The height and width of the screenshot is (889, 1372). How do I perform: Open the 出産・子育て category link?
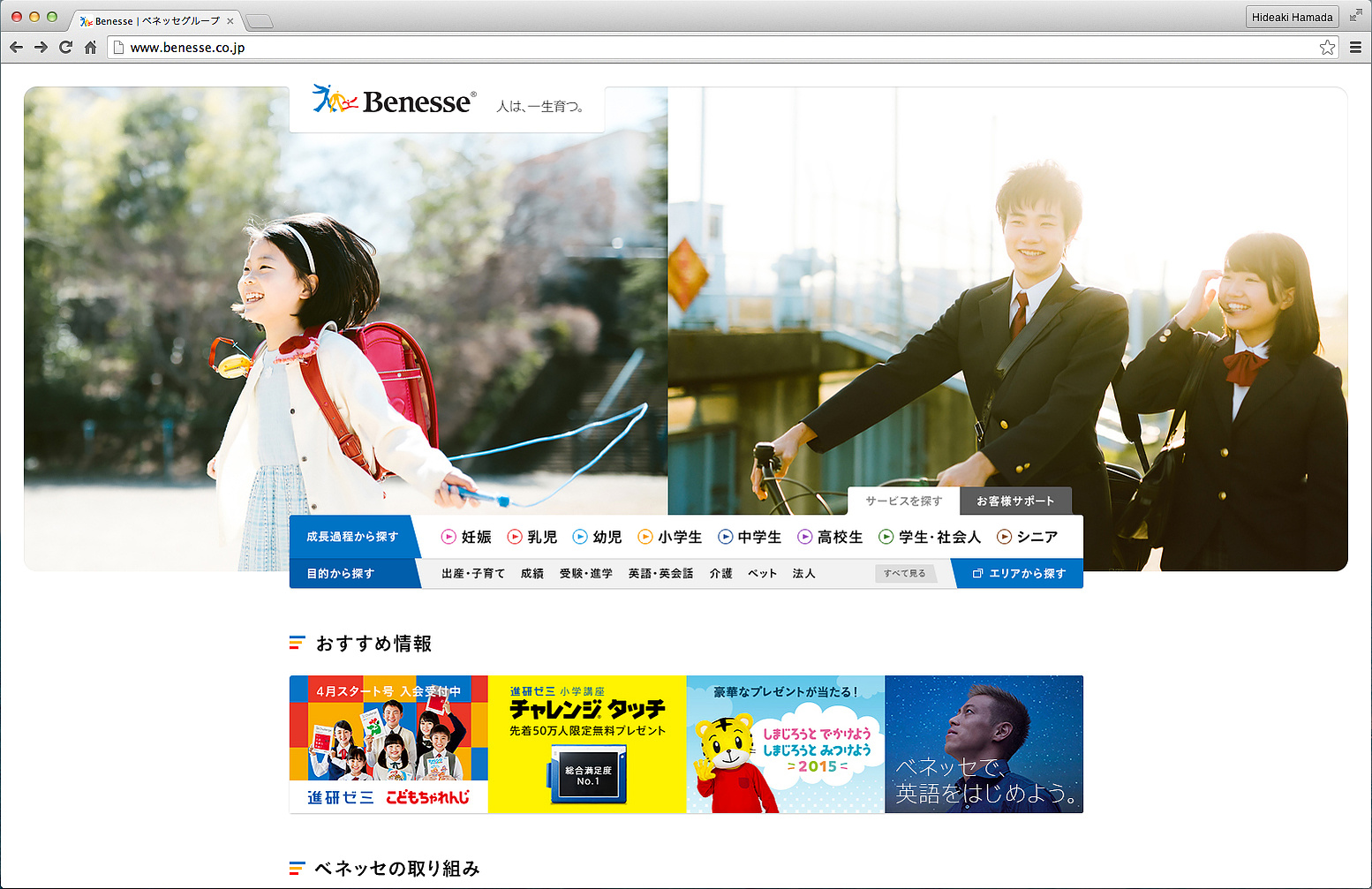(x=473, y=574)
